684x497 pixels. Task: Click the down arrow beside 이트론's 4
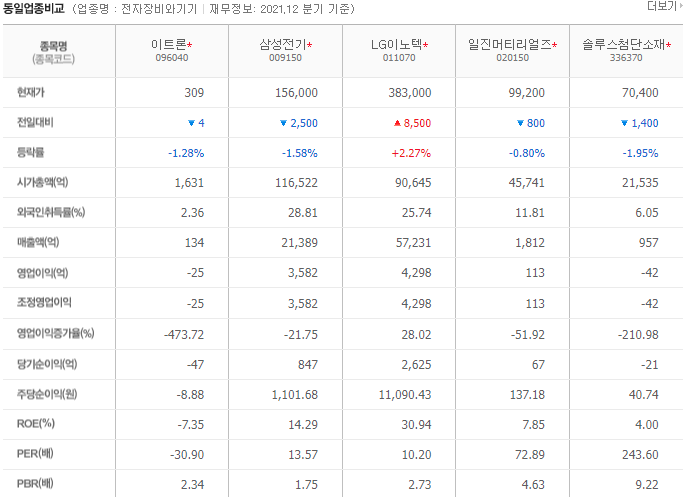(x=191, y=123)
